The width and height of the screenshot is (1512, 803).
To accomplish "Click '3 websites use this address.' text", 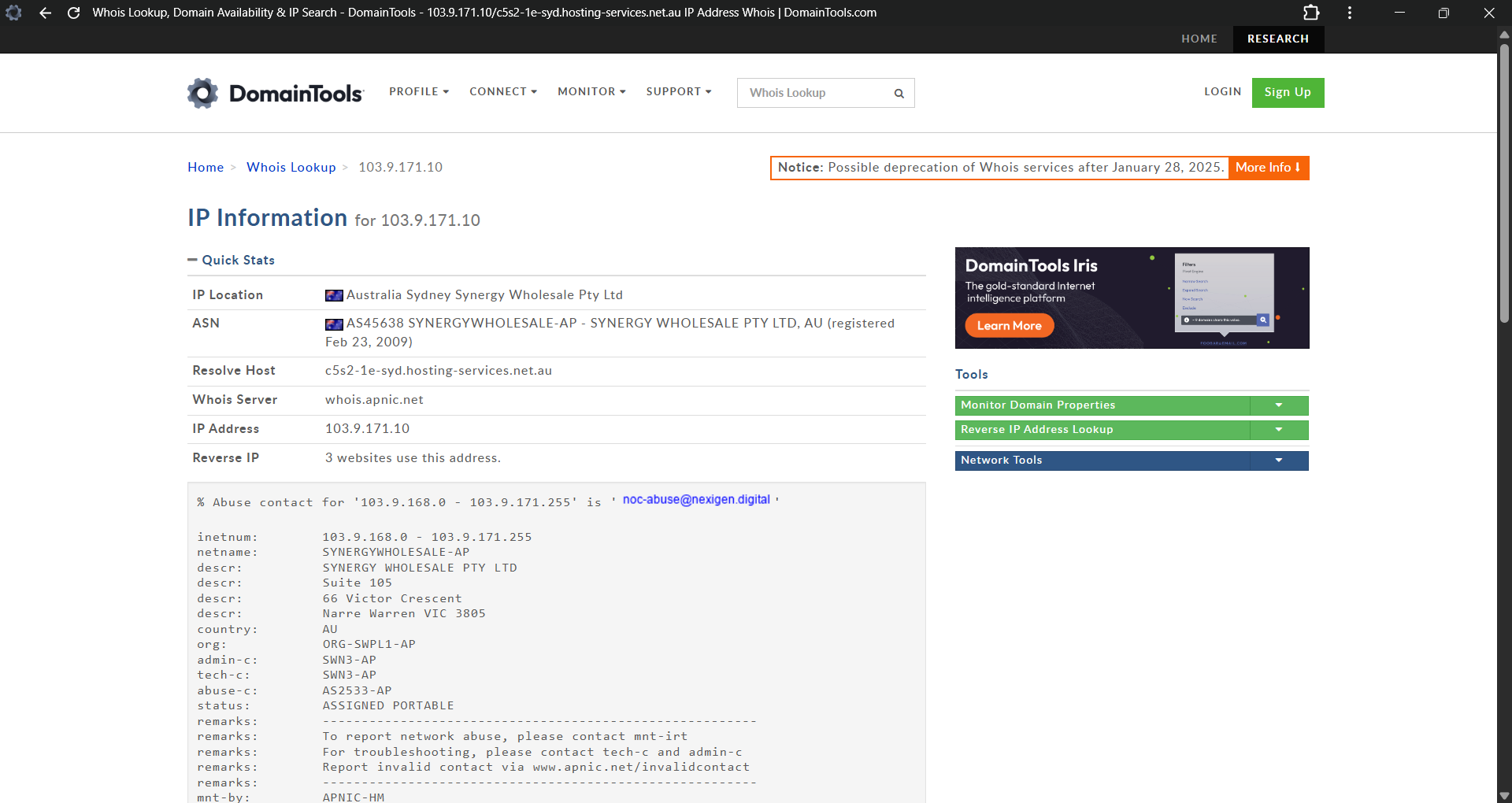I will pos(413,458).
